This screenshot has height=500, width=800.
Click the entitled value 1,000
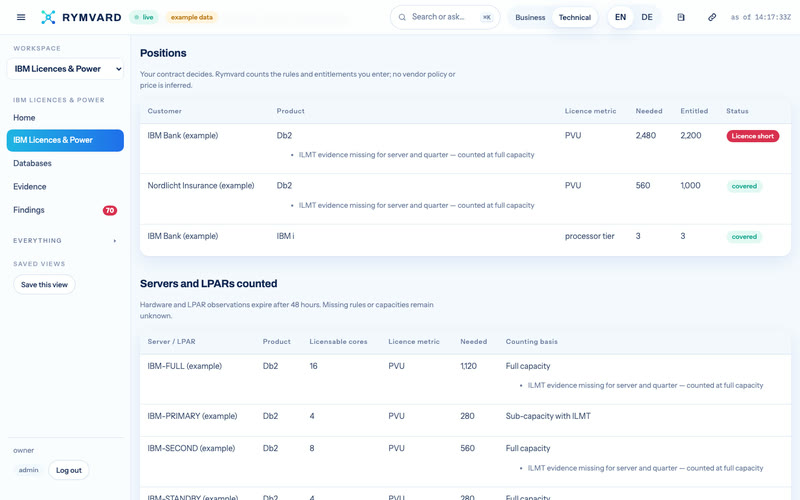(x=690, y=186)
